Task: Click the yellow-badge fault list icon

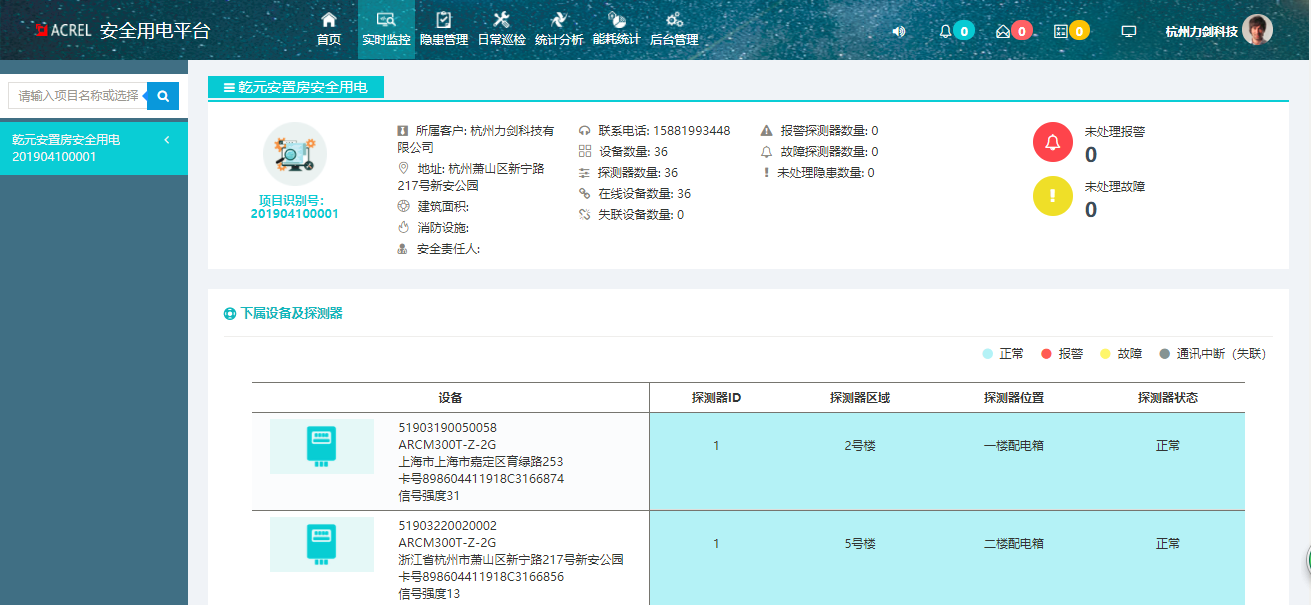Action: click(1061, 31)
